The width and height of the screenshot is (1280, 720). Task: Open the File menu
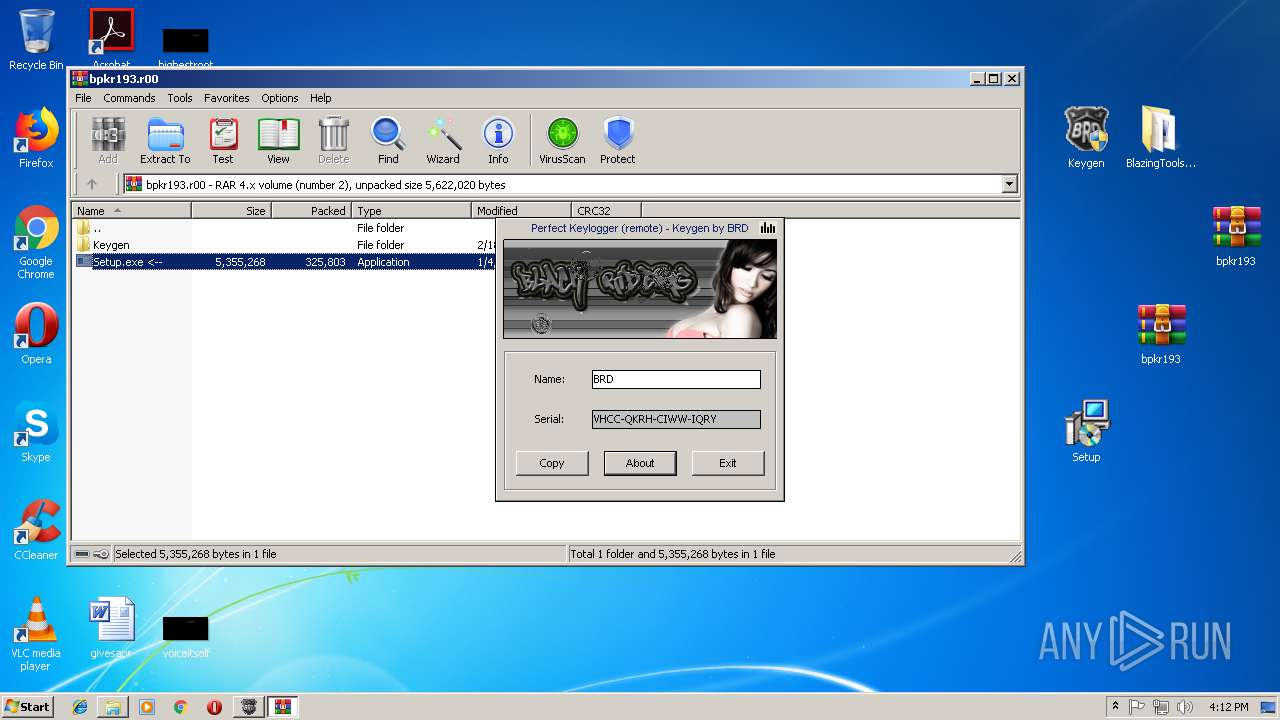[83, 98]
